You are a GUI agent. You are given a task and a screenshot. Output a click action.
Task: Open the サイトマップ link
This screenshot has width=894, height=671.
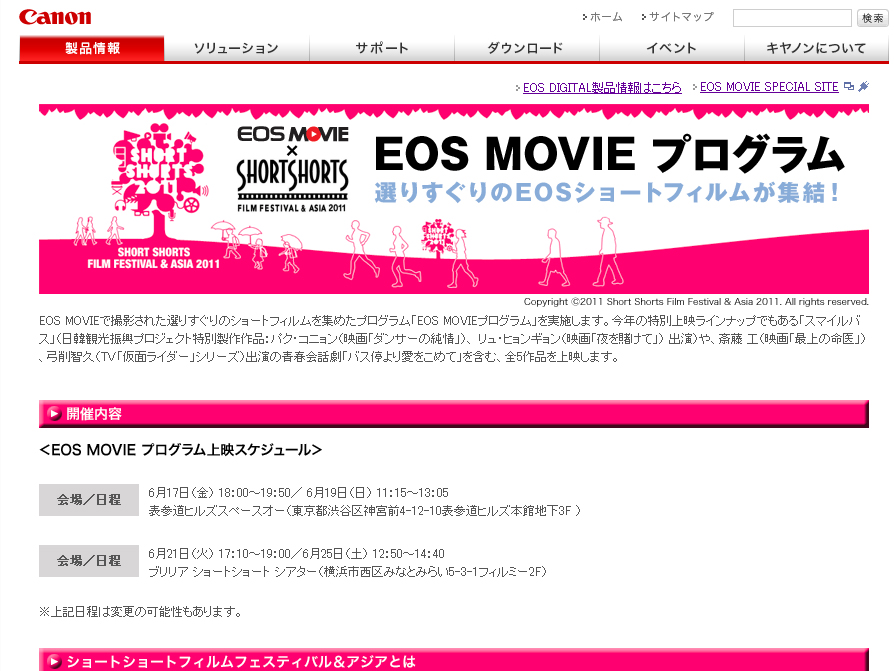[x=681, y=17]
